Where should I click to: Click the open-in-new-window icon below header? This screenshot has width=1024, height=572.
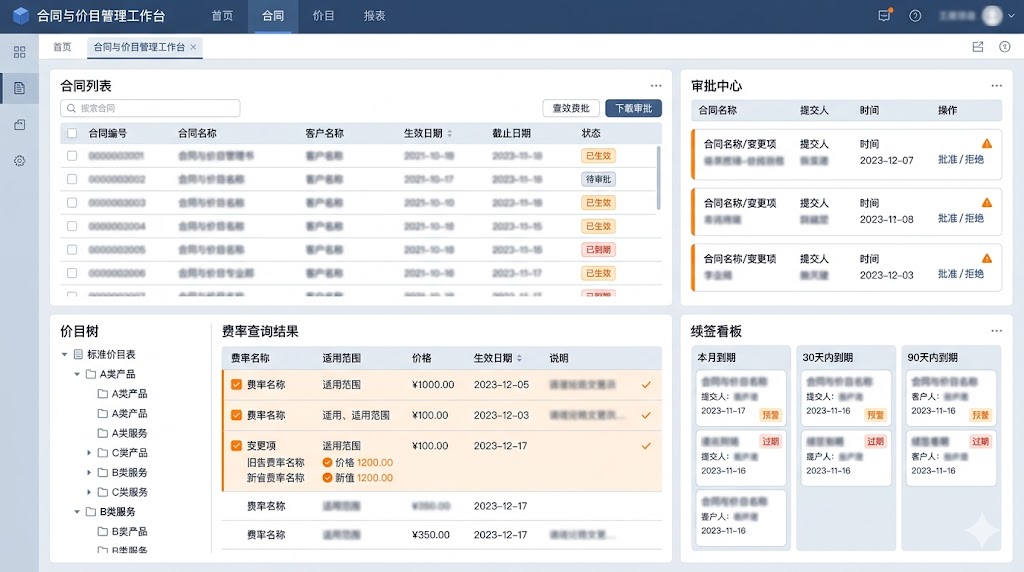pos(978,47)
